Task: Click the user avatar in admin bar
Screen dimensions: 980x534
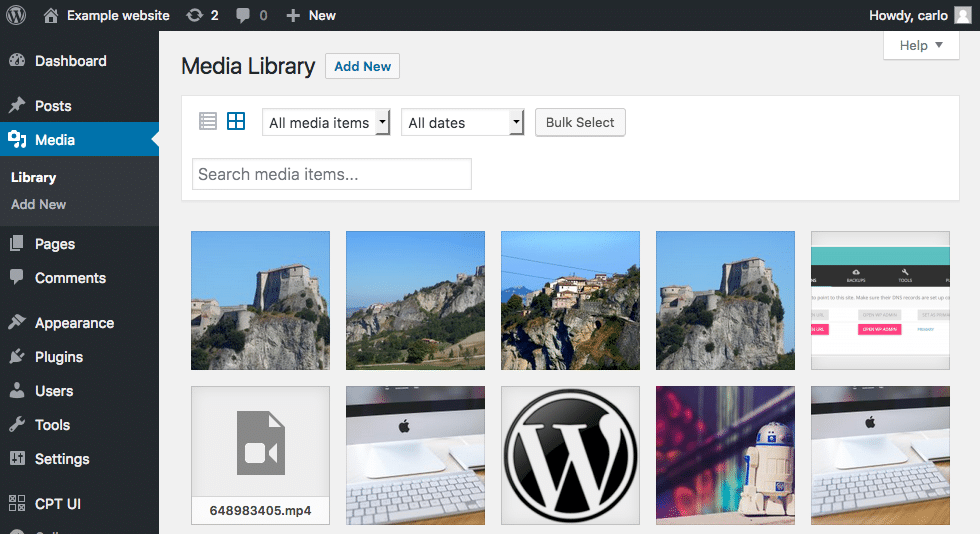Action: [x=963, y=15]
